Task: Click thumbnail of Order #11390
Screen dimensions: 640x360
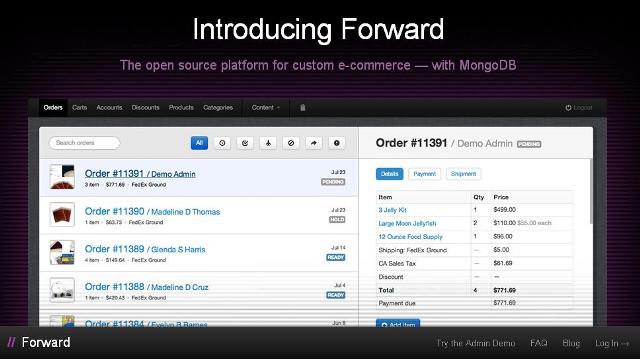Action: coord(62,214)
